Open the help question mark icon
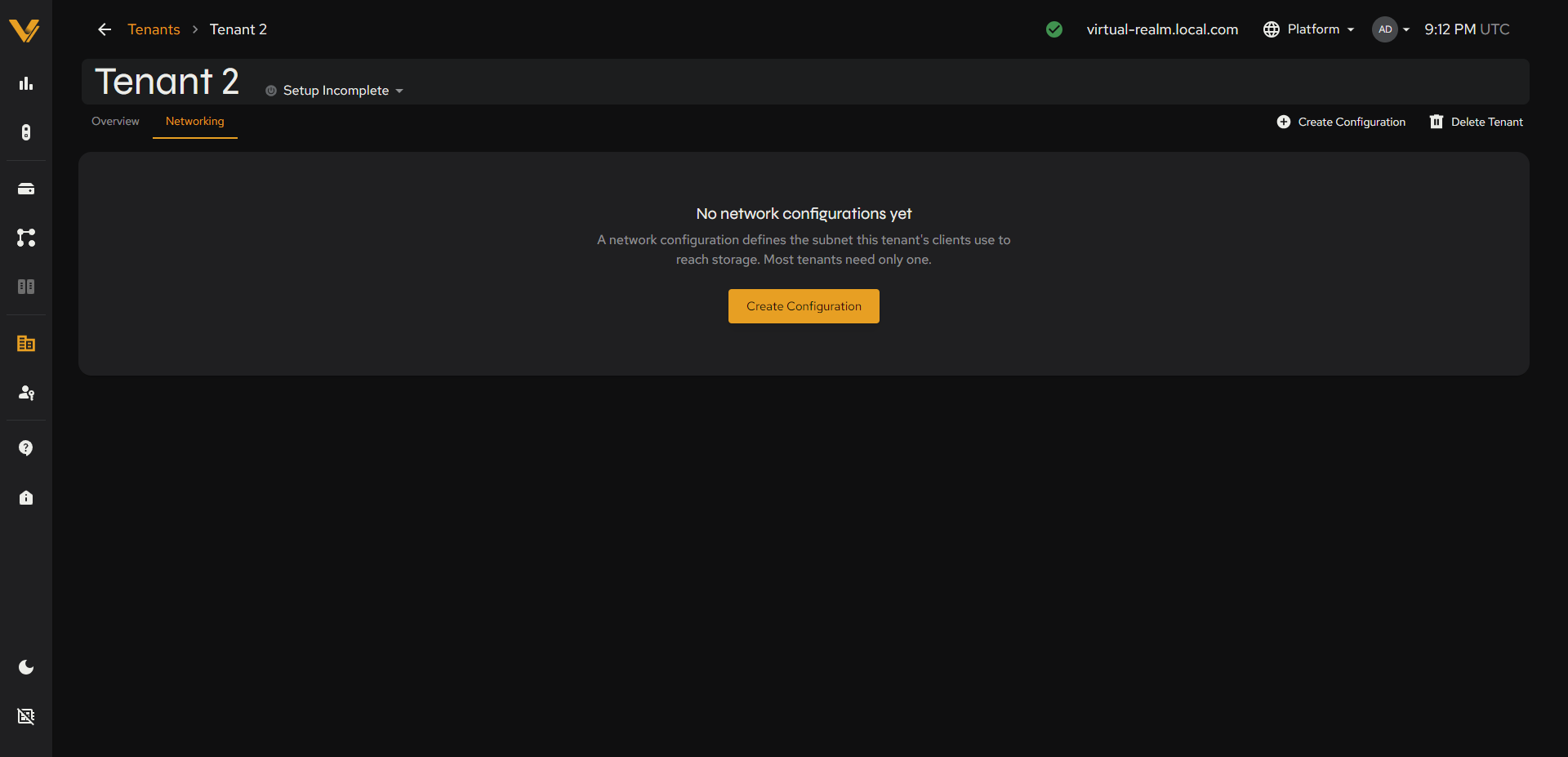The width and height of the screenshot is (1568, 757). pos(26,448)
